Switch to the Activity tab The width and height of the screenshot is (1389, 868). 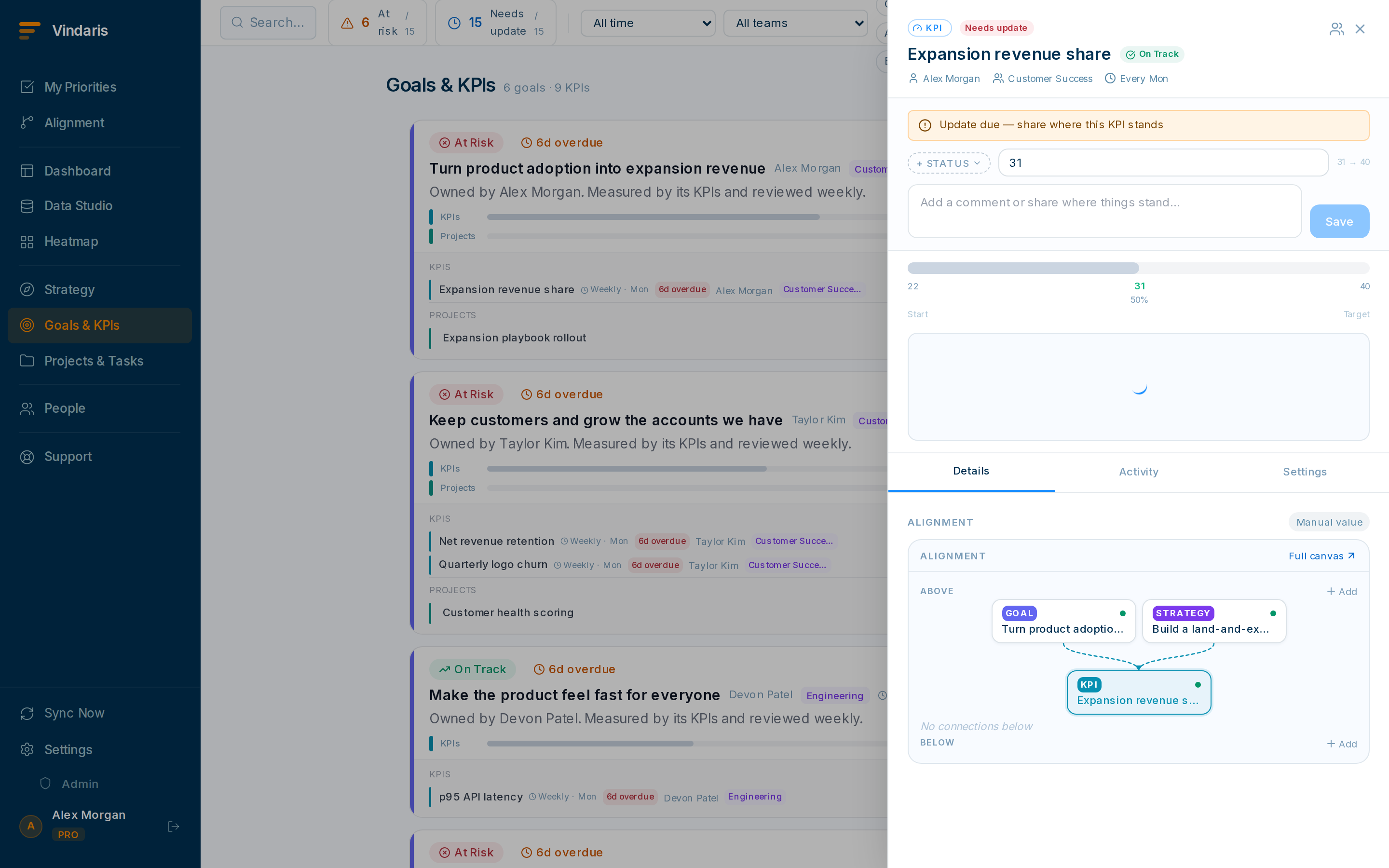click(1139, 472)
